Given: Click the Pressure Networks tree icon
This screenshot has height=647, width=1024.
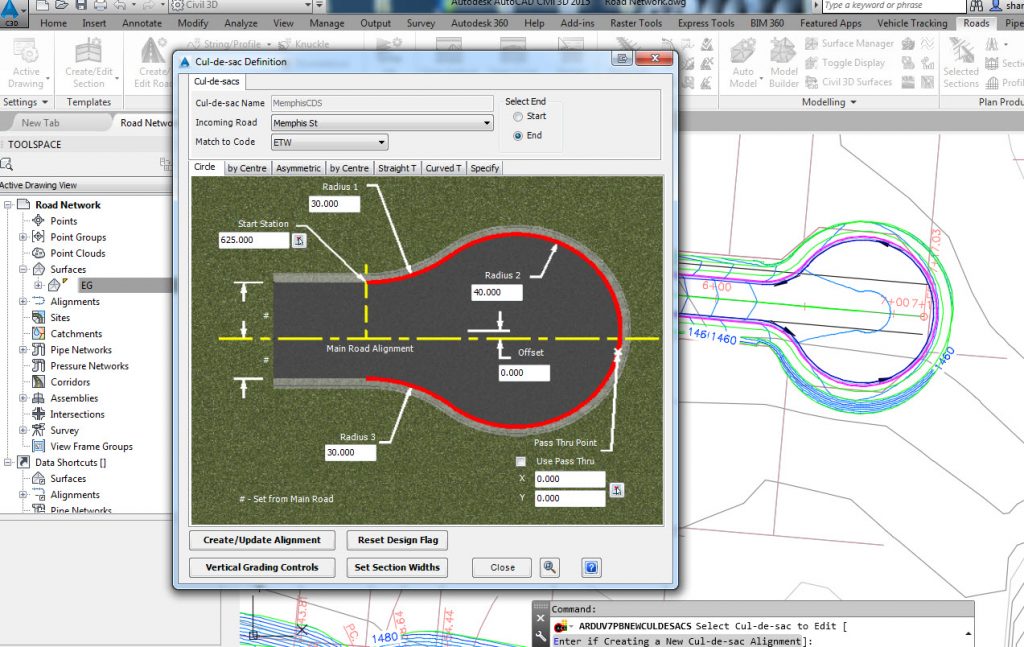Looking at the screenshot, I should click(39, 366).
